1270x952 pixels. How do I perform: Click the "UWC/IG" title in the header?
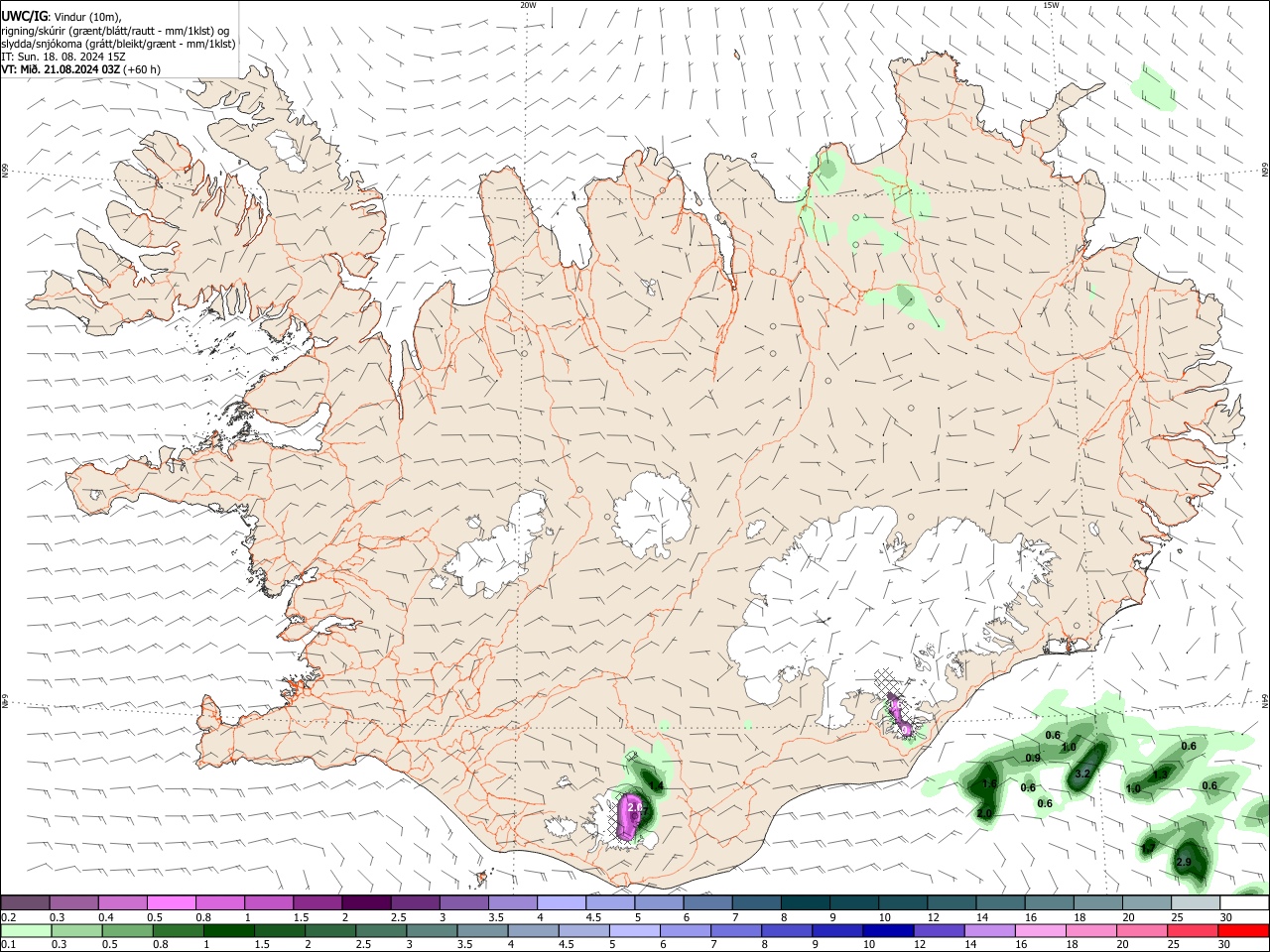24,16
